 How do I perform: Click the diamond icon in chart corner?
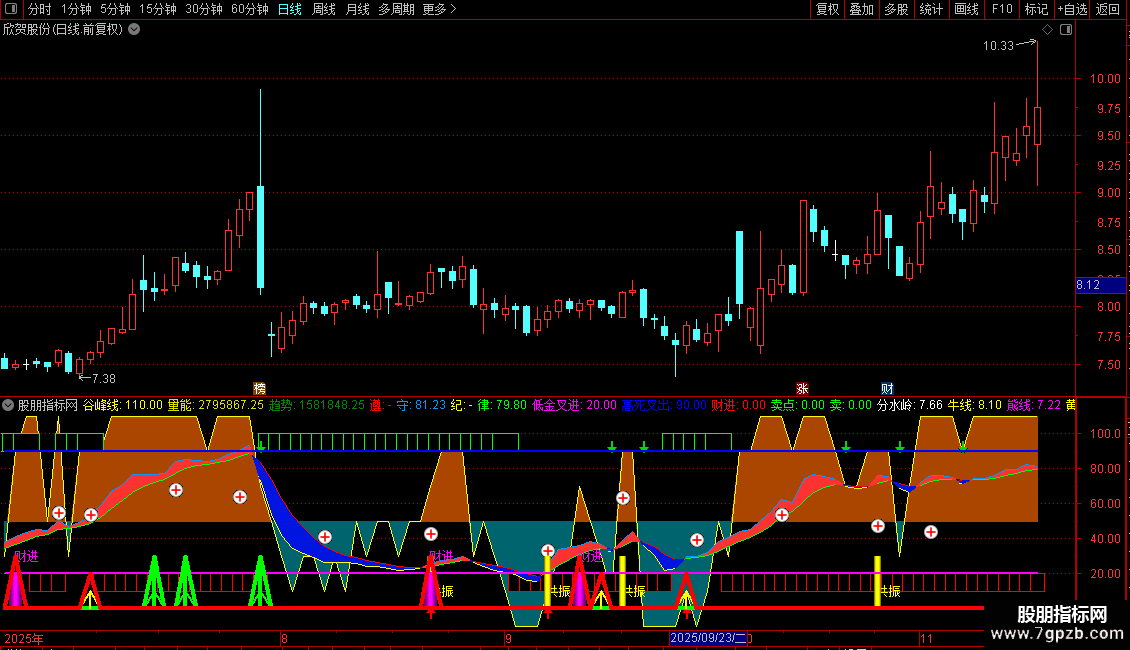pyautogui.click(x=1048, y=30)
